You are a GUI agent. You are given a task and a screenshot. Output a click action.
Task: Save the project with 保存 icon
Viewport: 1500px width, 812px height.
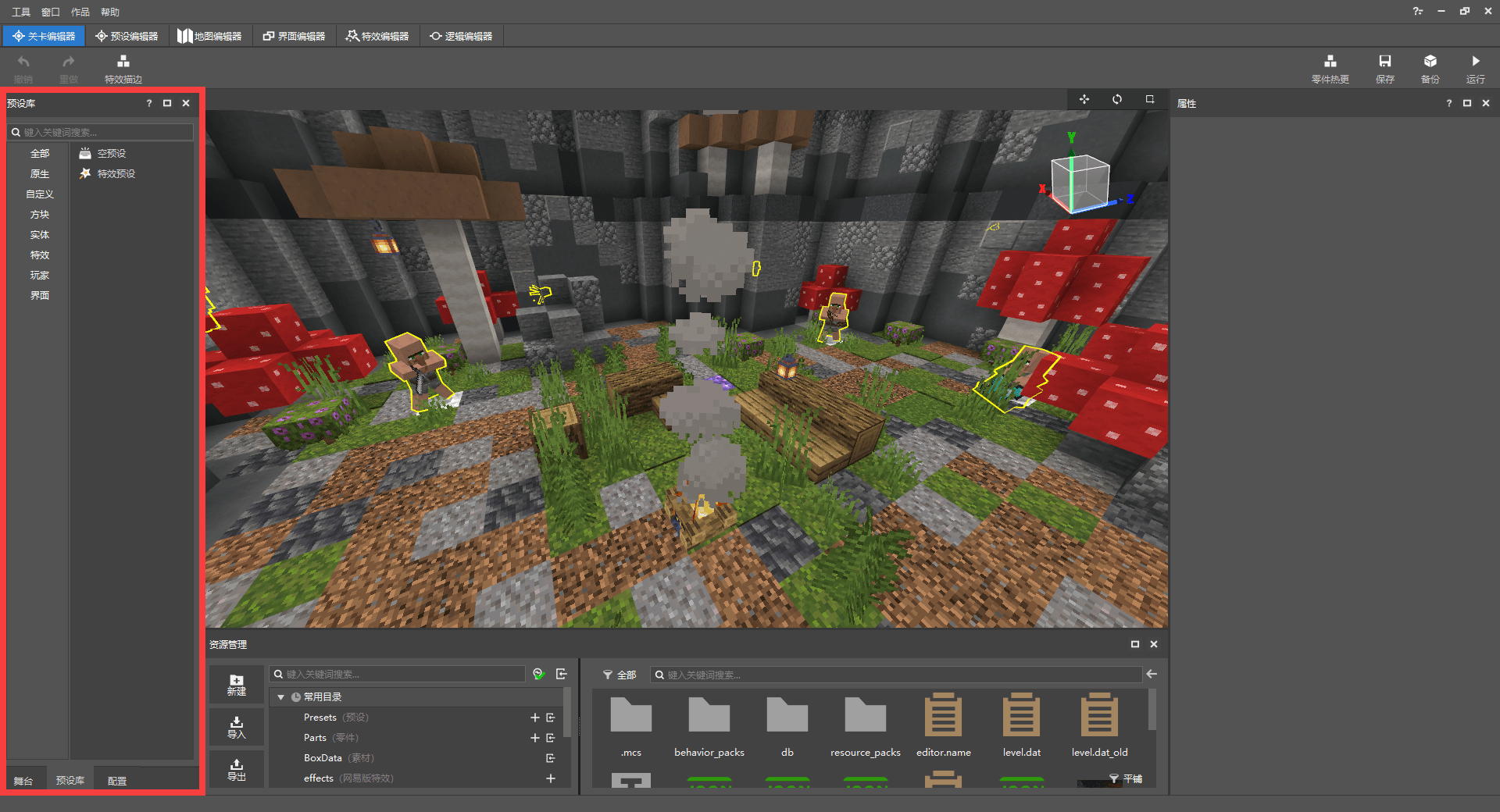1384,62
